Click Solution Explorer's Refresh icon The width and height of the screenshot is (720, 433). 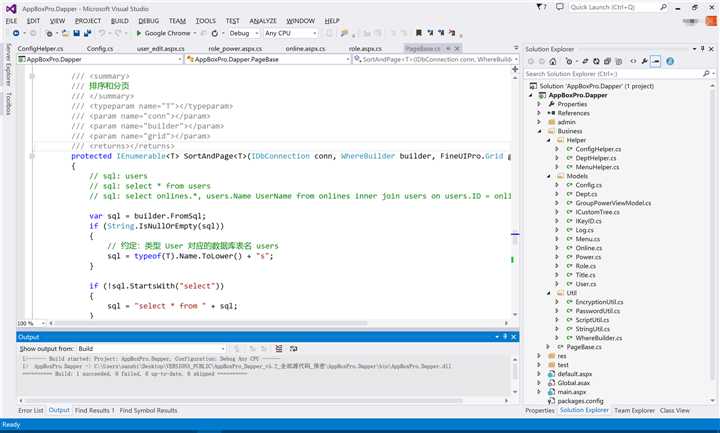pyautogui.click(x=596, y=61)
